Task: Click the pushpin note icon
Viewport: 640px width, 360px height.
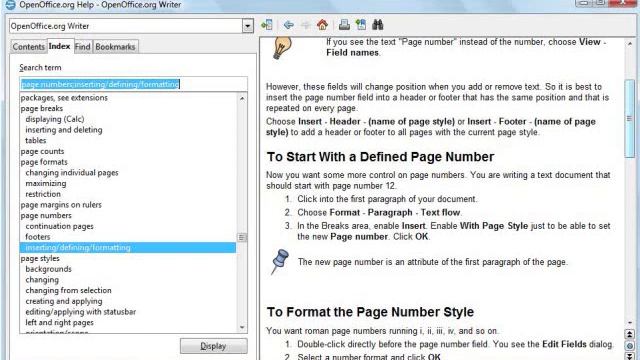Action: click(x=280, y=261)
